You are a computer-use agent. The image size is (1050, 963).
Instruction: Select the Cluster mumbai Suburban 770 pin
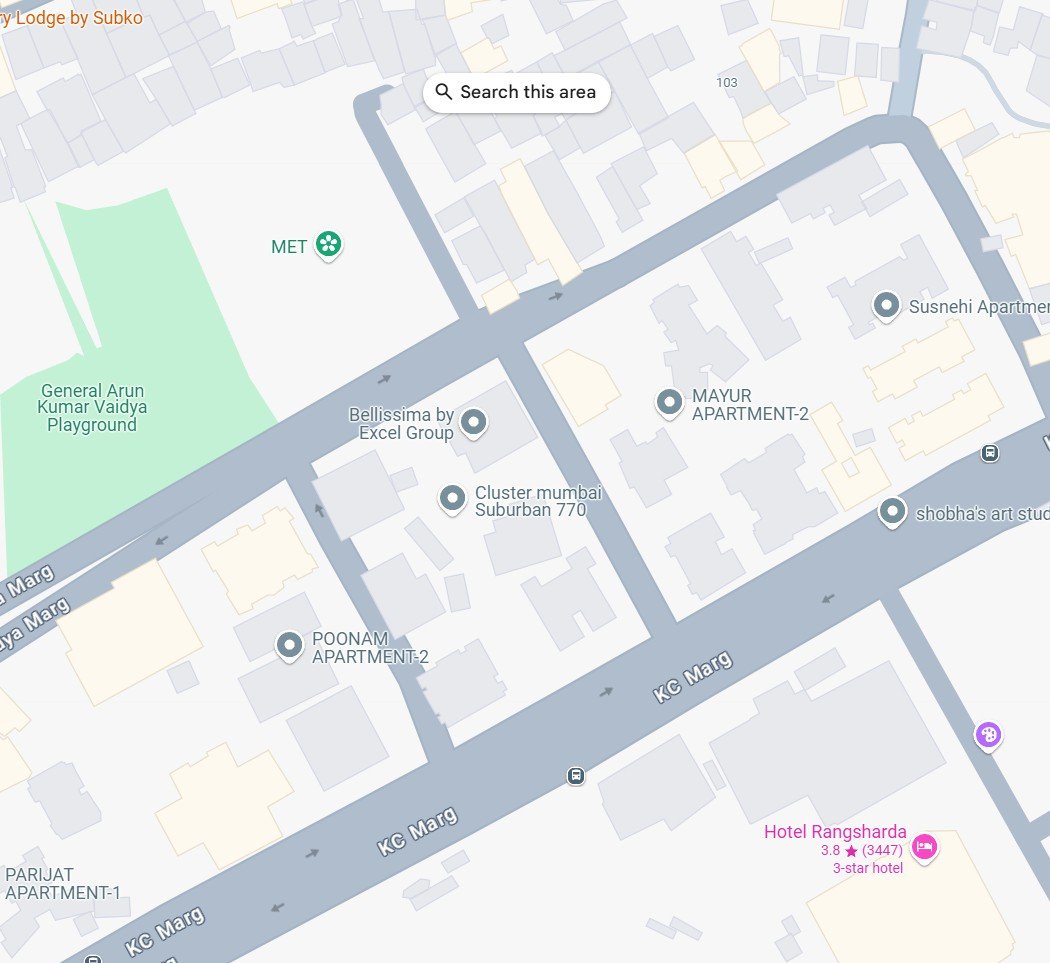[452, 500]
